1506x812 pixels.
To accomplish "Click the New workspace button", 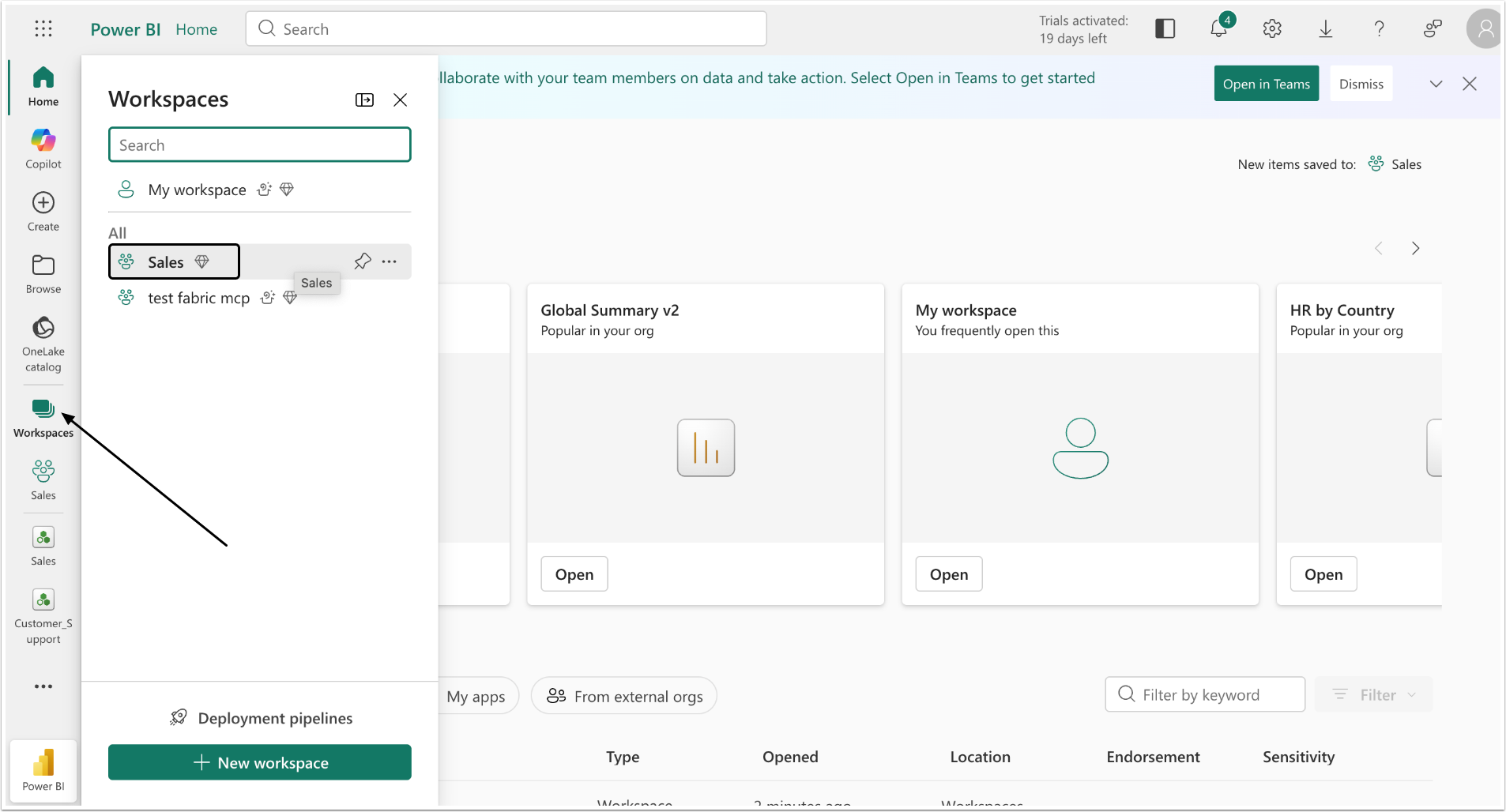I will pyautogui.click(x=260, y=762).
